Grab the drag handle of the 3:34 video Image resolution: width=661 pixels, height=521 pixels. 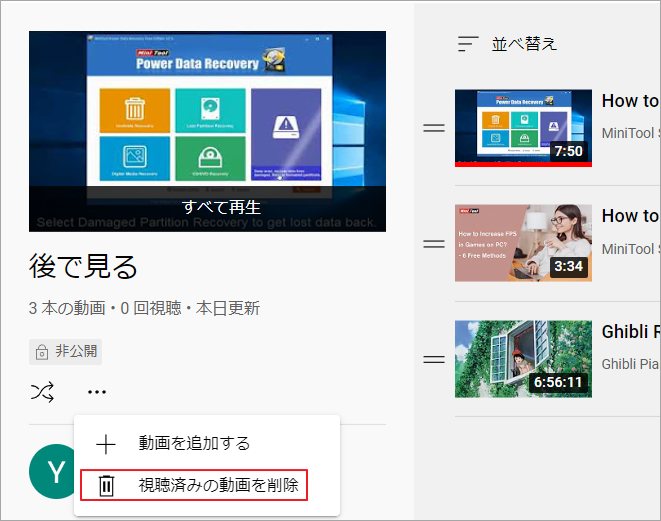(434, 243)
